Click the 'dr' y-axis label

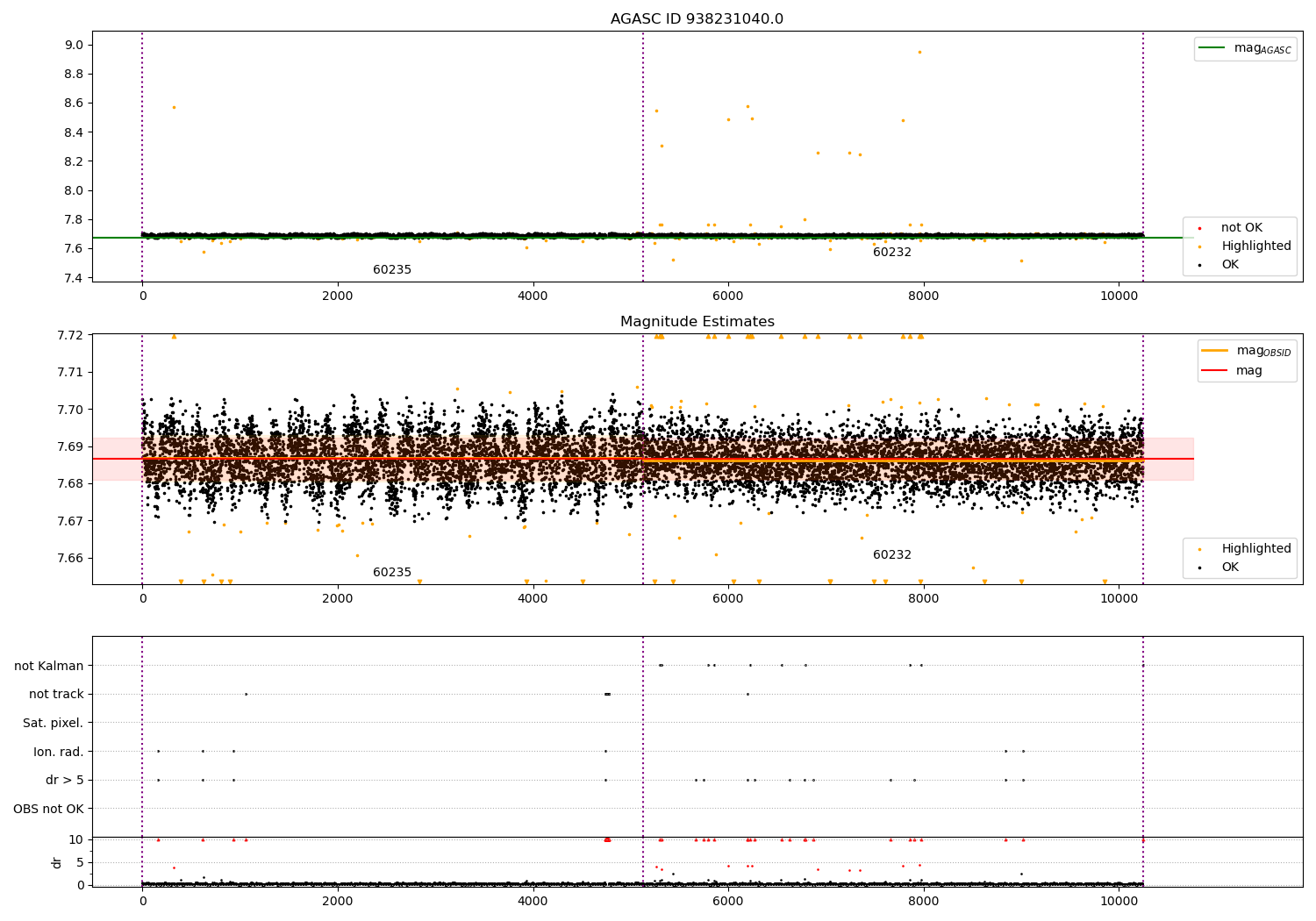57,863
